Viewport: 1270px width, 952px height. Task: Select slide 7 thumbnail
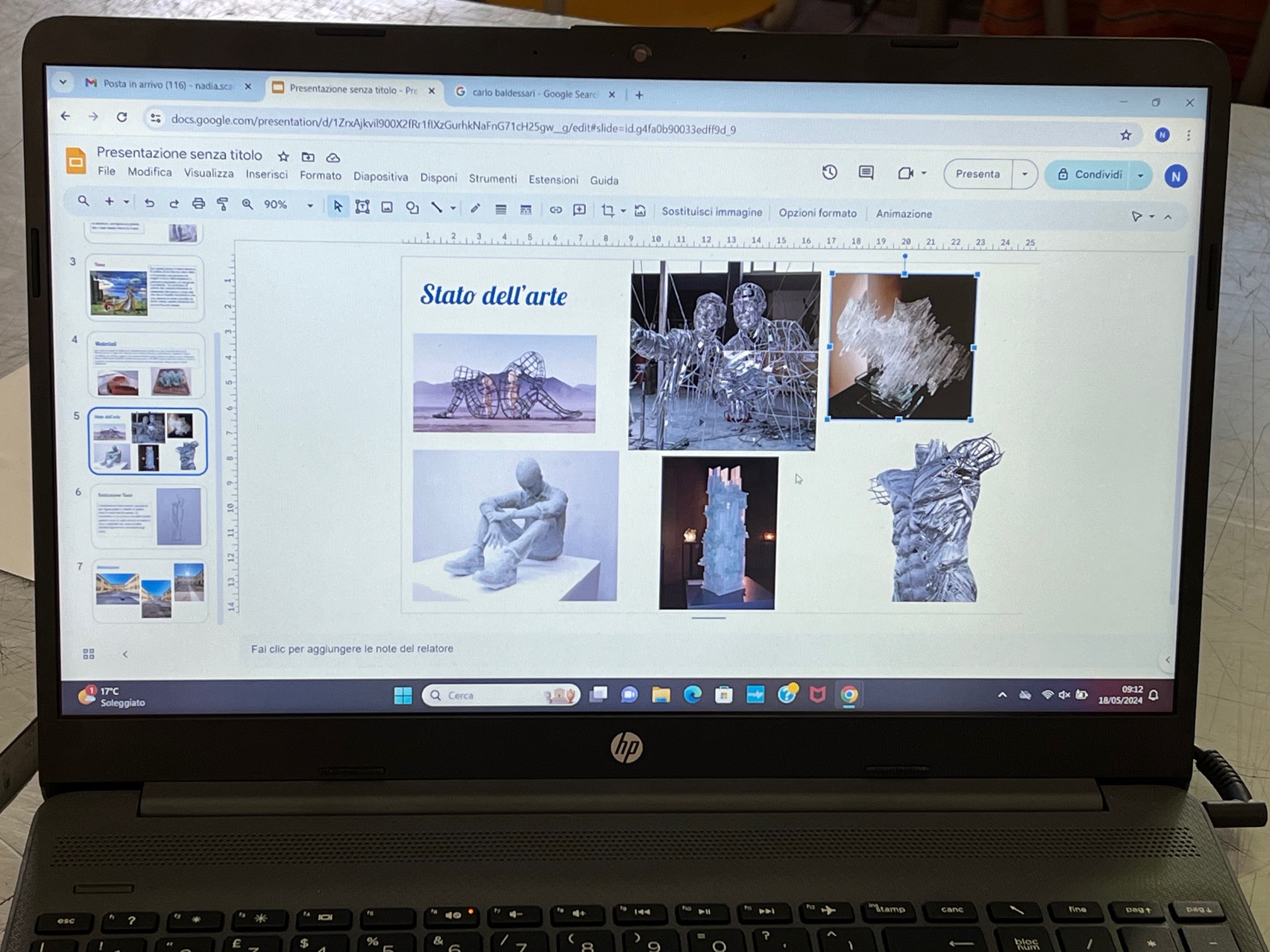click(x=151, y=590)
